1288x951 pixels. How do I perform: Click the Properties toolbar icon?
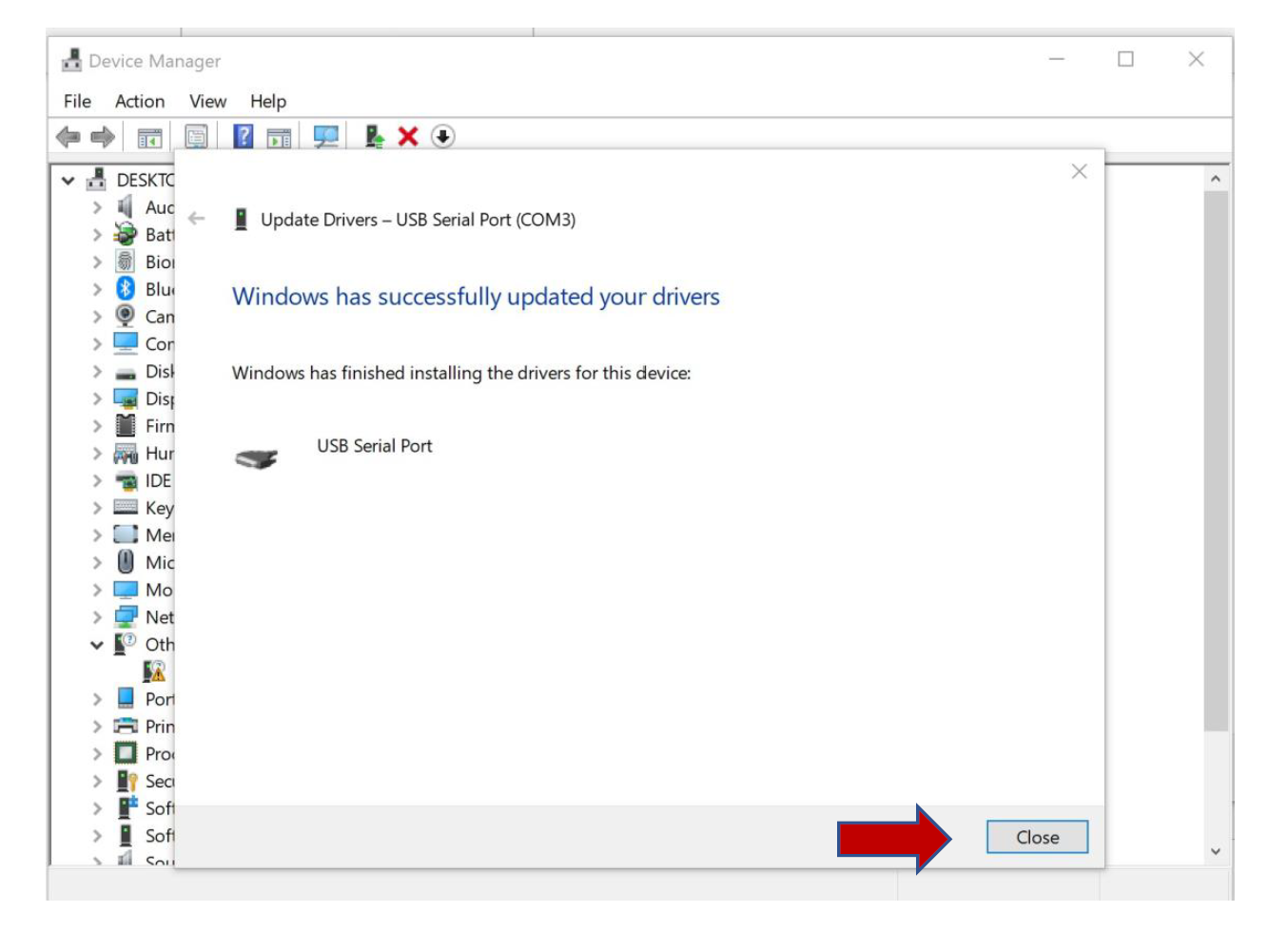(196, 138)
